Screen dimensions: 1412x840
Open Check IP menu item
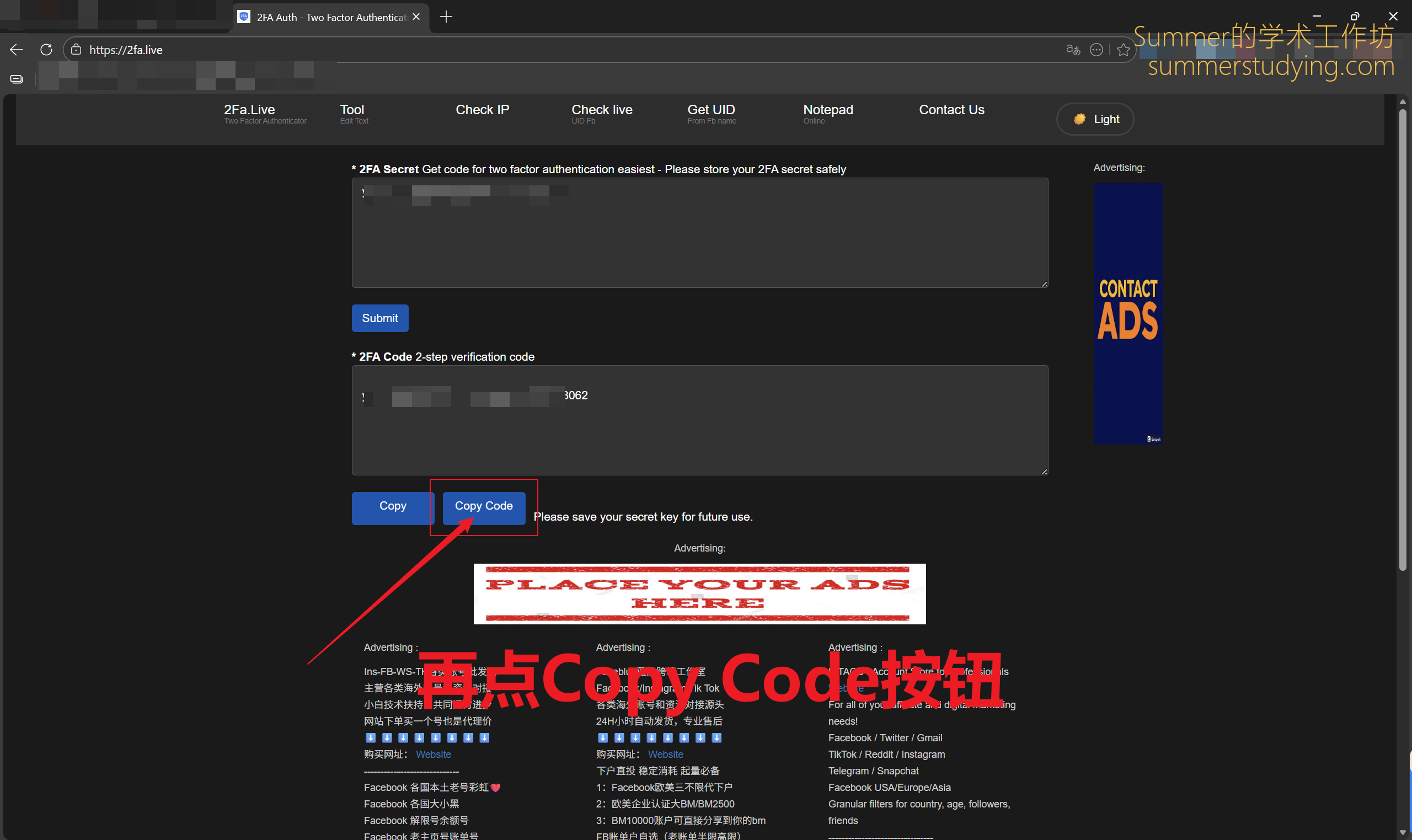(482, 110)
